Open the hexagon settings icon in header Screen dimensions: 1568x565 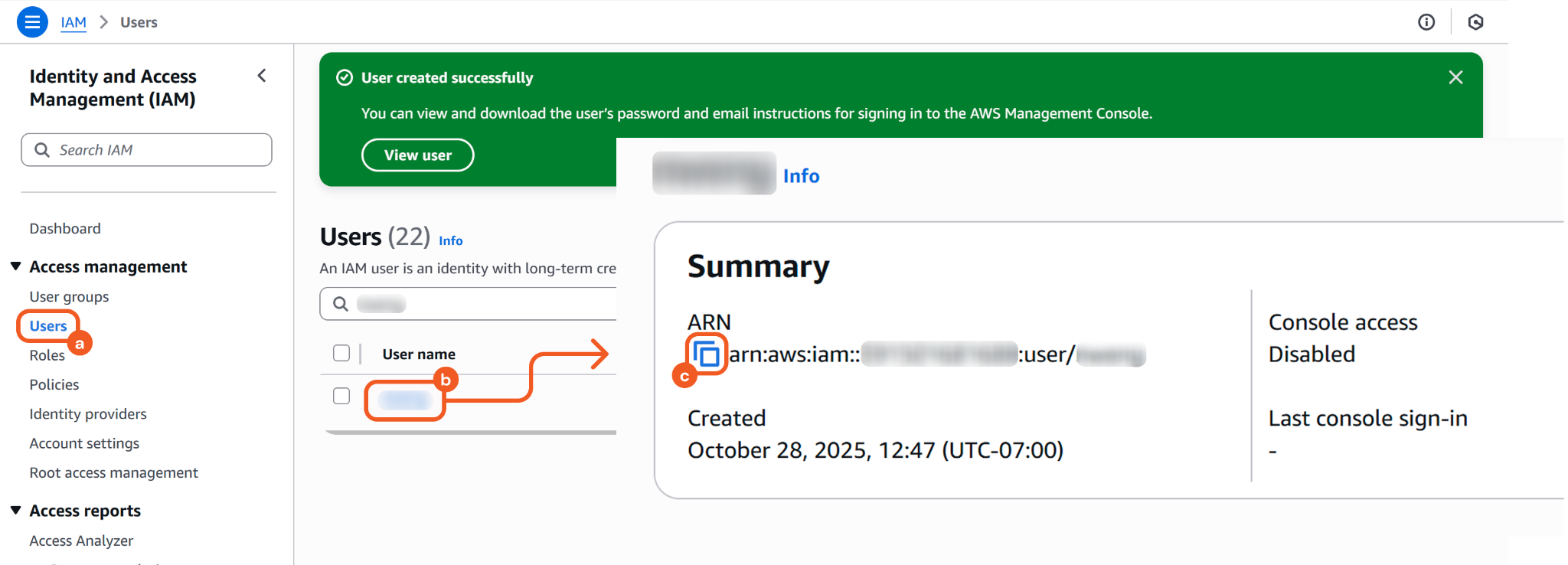(x=1475, y=22)
